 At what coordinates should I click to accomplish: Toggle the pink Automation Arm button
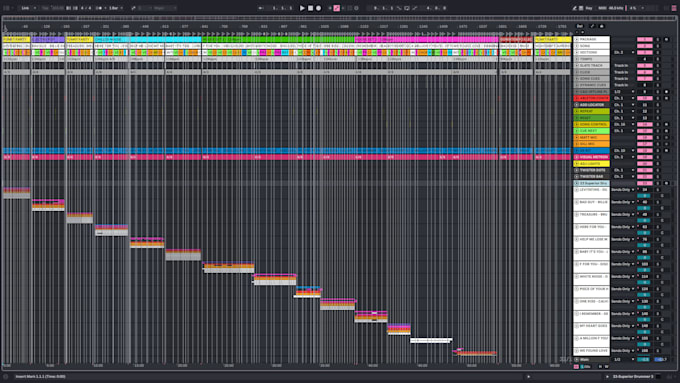pyautogui.click(x=337, y=8)
